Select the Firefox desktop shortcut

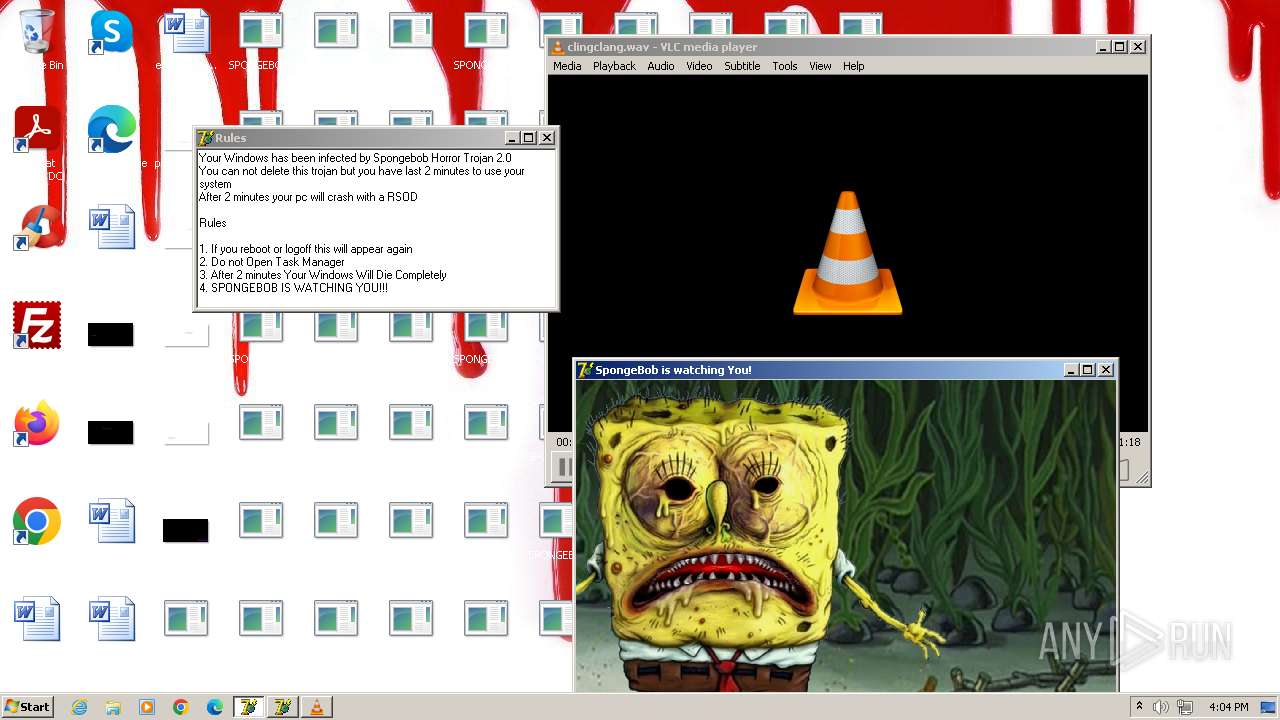(x=37, y=424)
